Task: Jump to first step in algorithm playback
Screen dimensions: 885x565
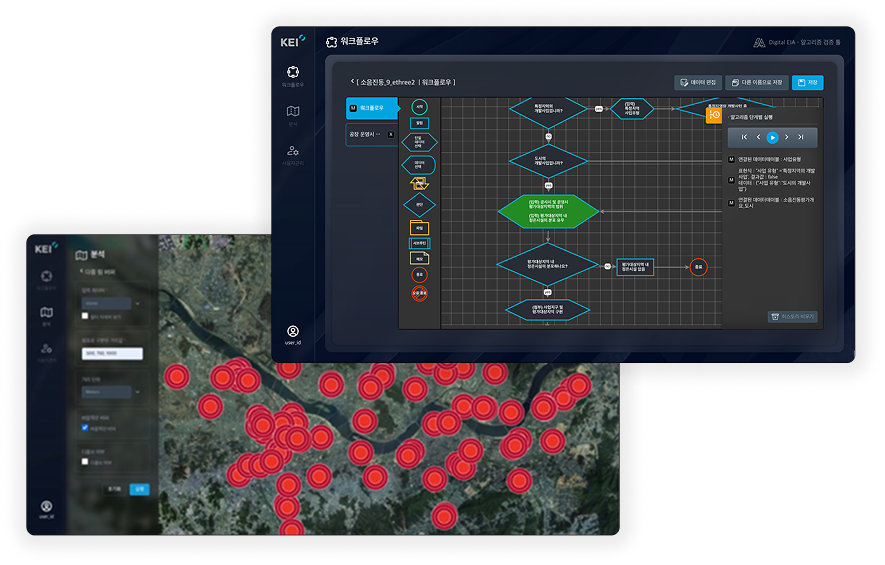Action: pyautogui.click(x=744, y=137)
